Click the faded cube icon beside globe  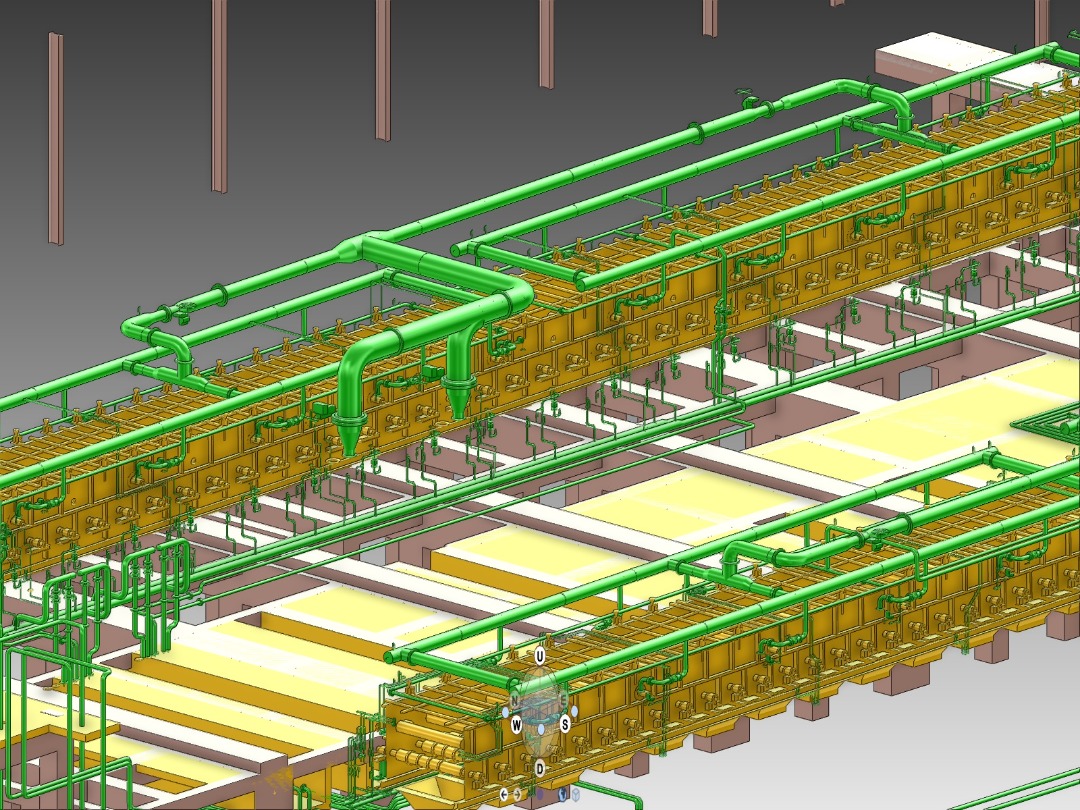[x=578, y=795]
